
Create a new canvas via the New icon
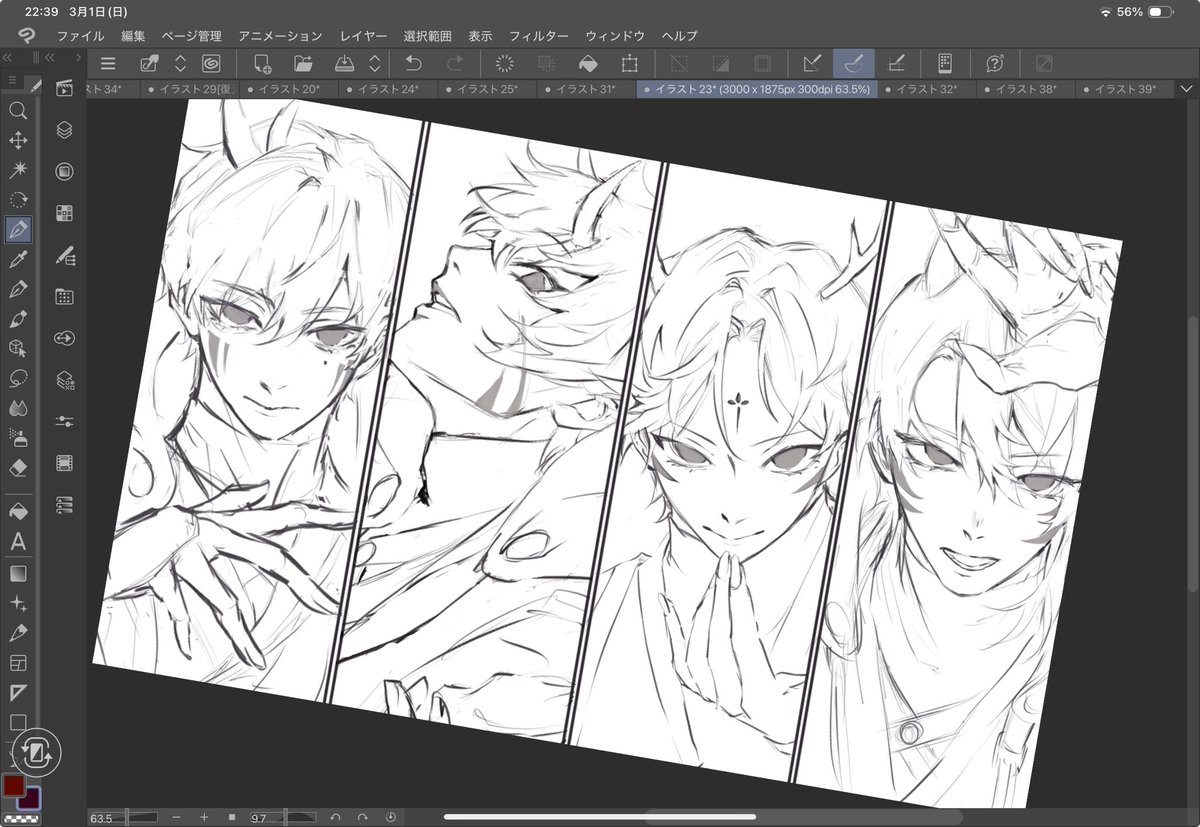[x=262, y=64]
